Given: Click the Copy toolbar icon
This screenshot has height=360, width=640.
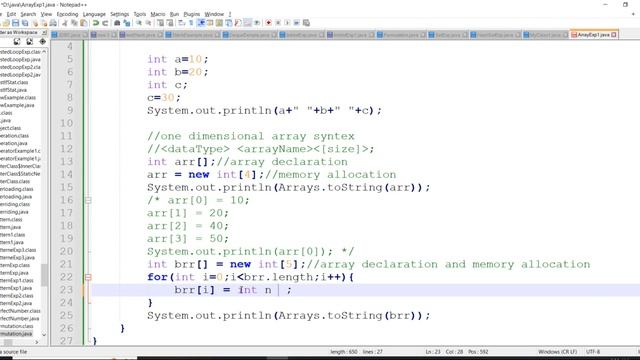Looking at the screenshot, I should coord(74,23).
